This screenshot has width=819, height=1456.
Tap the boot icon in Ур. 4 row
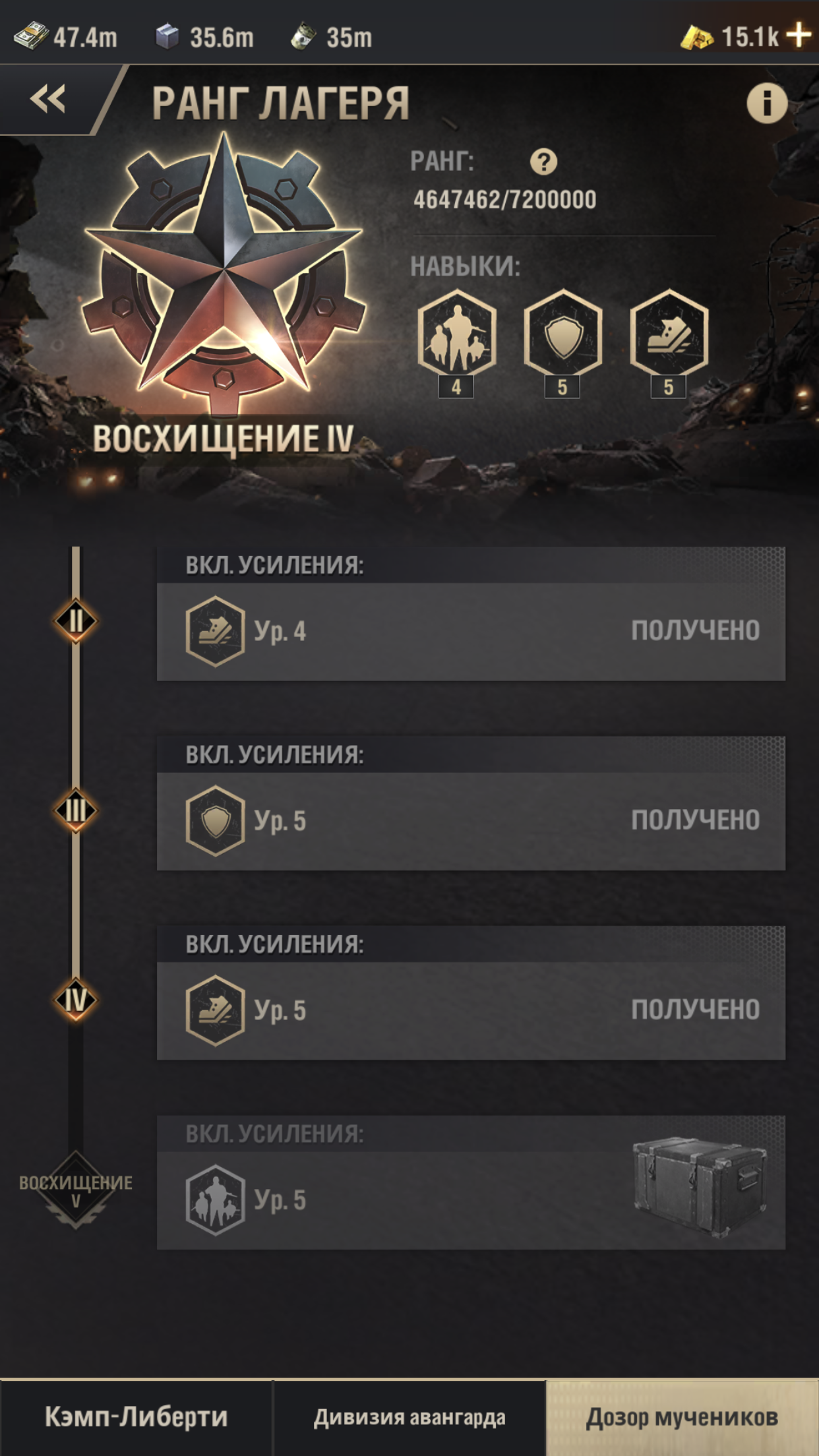tap(215, 631)
